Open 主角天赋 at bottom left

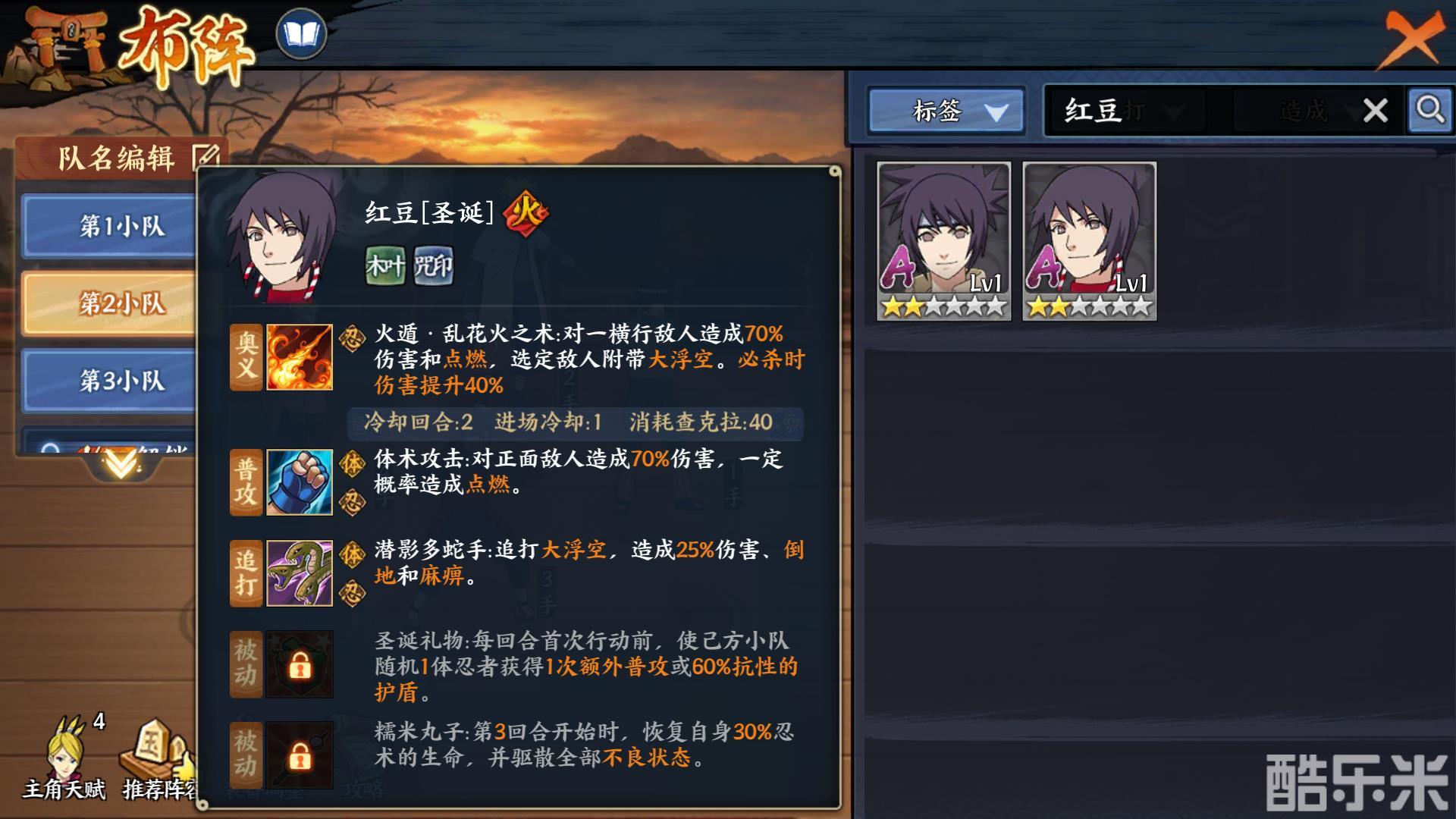[64, 758]
